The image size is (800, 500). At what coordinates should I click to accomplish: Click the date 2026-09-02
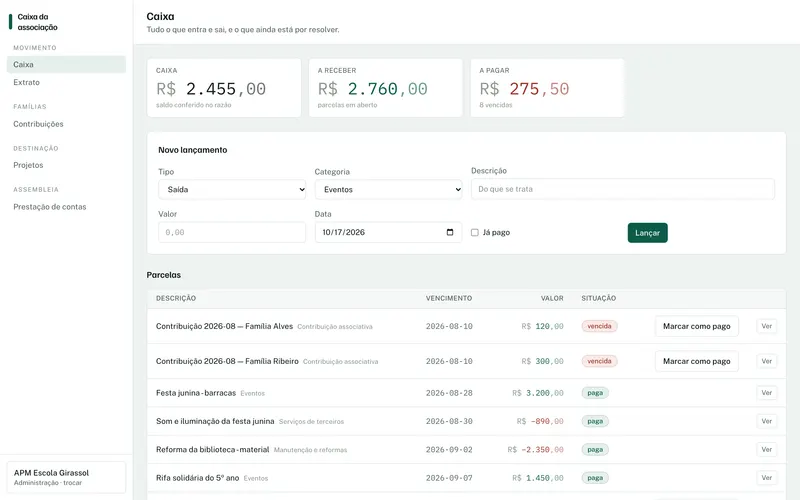click(x=449, y=450)
